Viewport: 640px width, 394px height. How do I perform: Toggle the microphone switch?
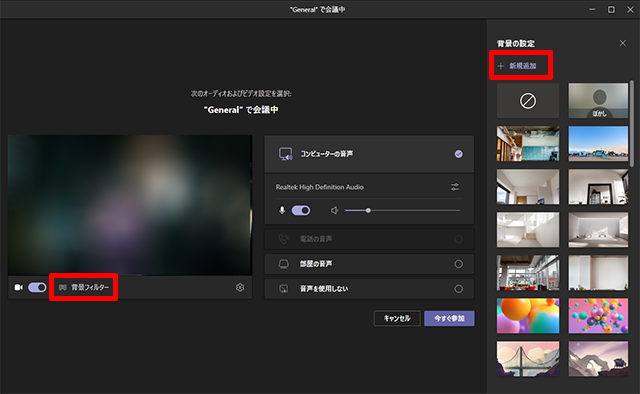[x=301, y=210]
